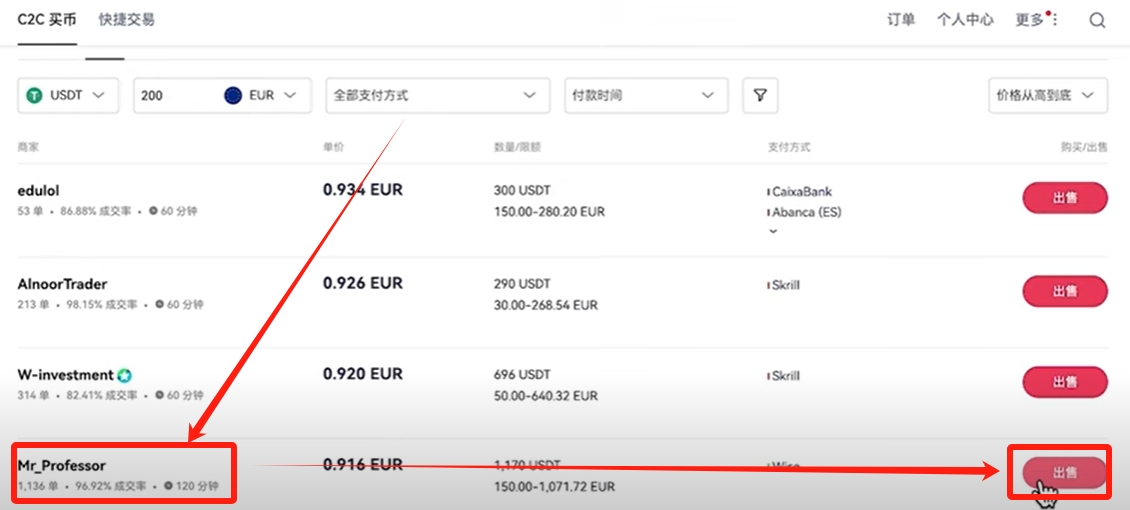Image resolution: width=1130 pixels, height=510 pixels.
Task: Click the Abanca (ES) payment method
Action: (x=804, y=212)
